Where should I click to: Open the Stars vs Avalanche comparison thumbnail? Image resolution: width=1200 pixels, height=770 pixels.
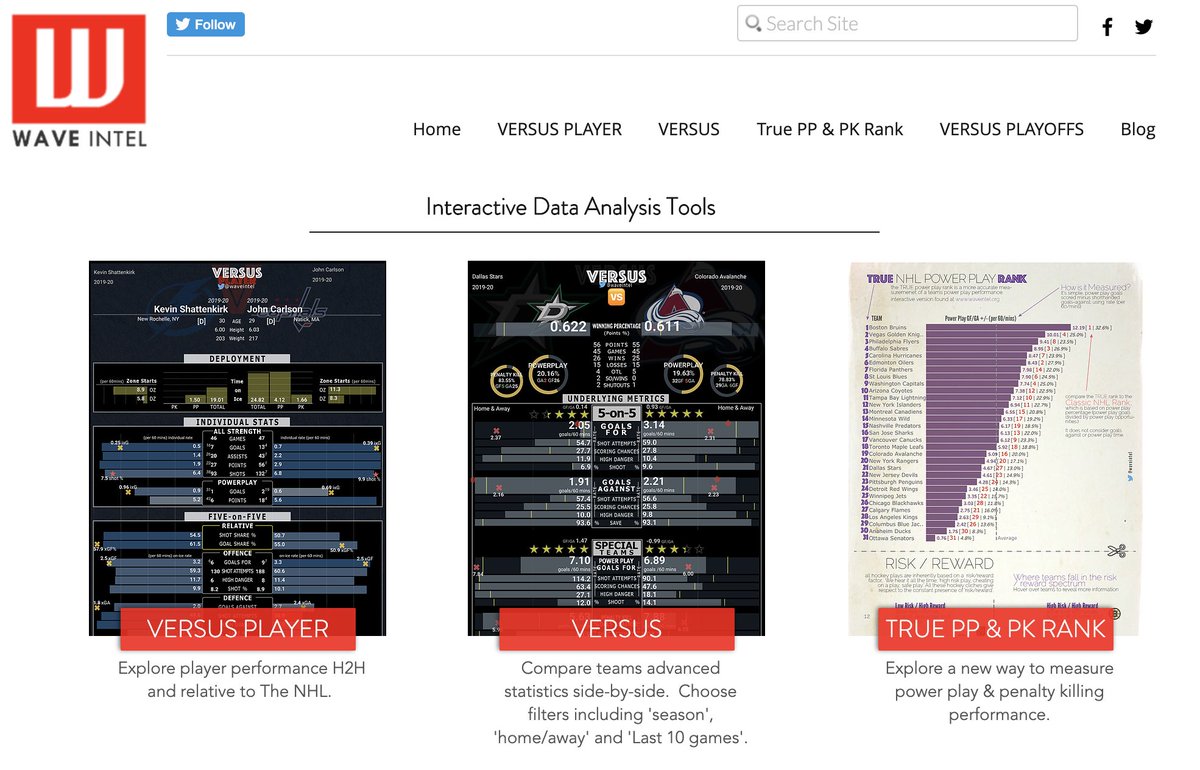pos(617,448)
